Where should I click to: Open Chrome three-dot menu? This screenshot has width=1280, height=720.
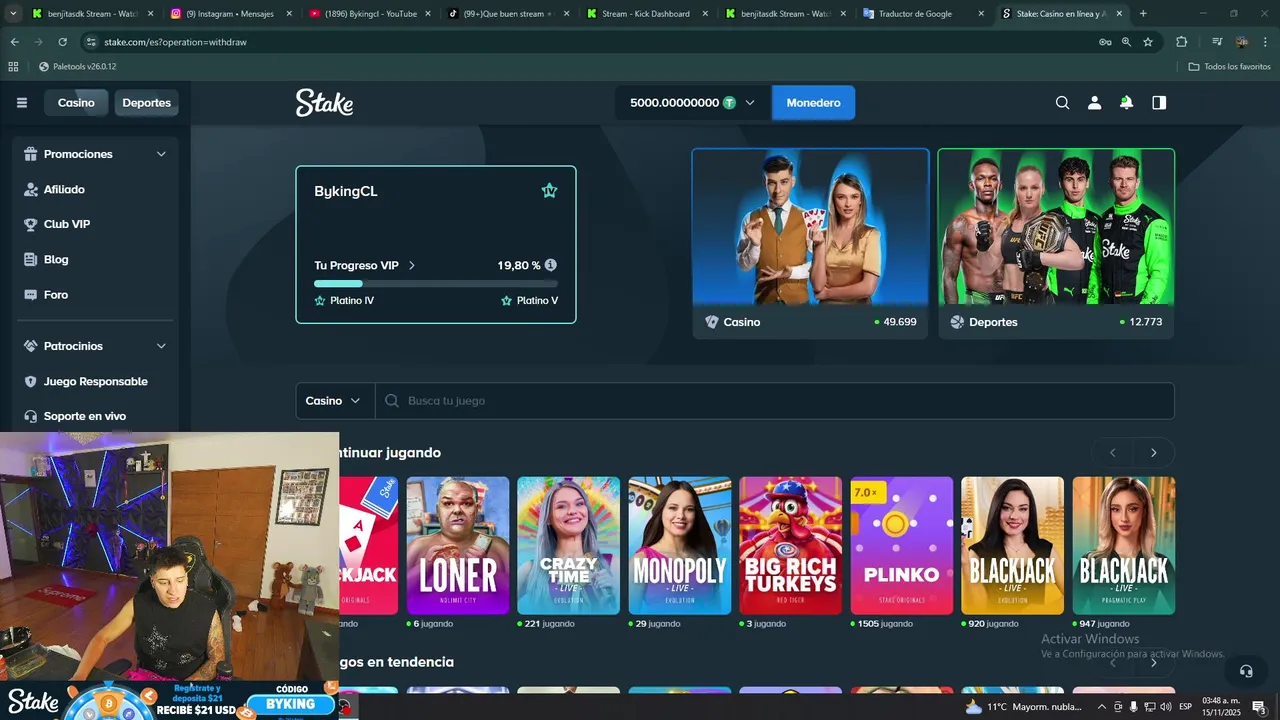click(x=1265, y=42)
